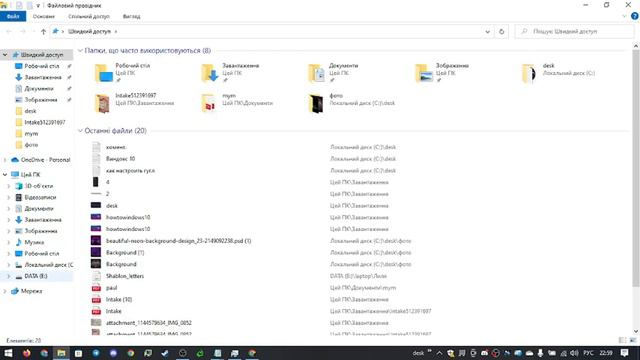Refresh the Швидкий доступ view
This screenshot has height=360, width=640.
pyautogui.click(x=502, y=31)
